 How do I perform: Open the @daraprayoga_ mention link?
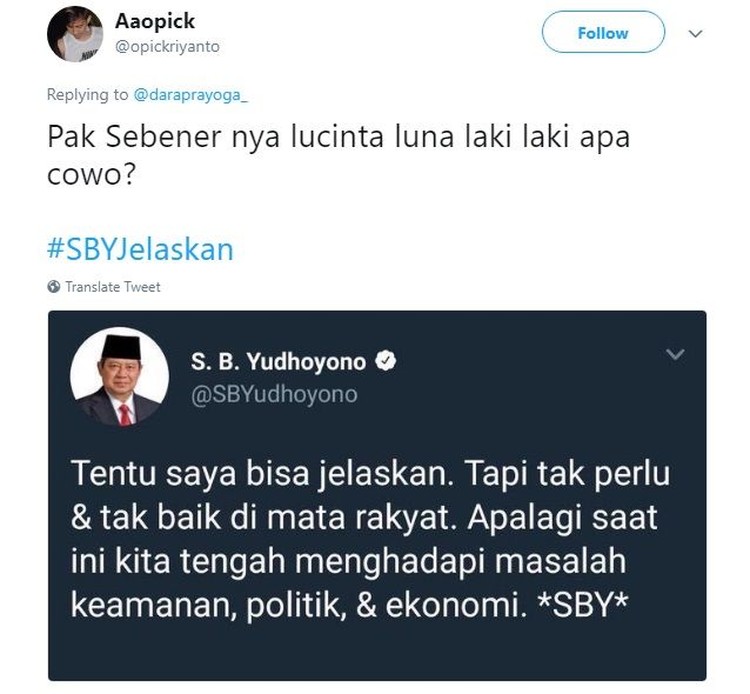click(x=190, y=95)
